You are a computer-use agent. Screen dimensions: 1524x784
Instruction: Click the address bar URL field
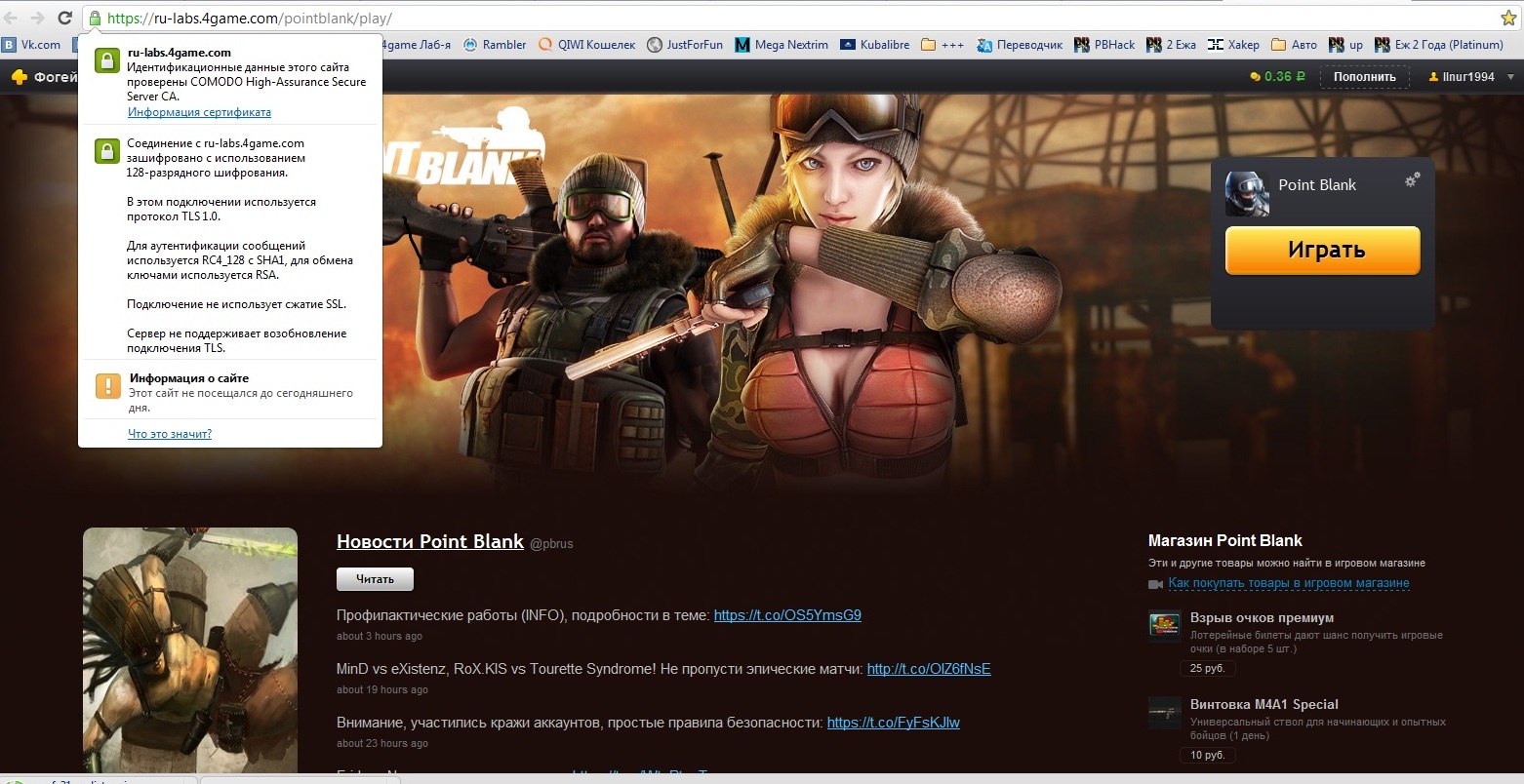click(781, 19)
